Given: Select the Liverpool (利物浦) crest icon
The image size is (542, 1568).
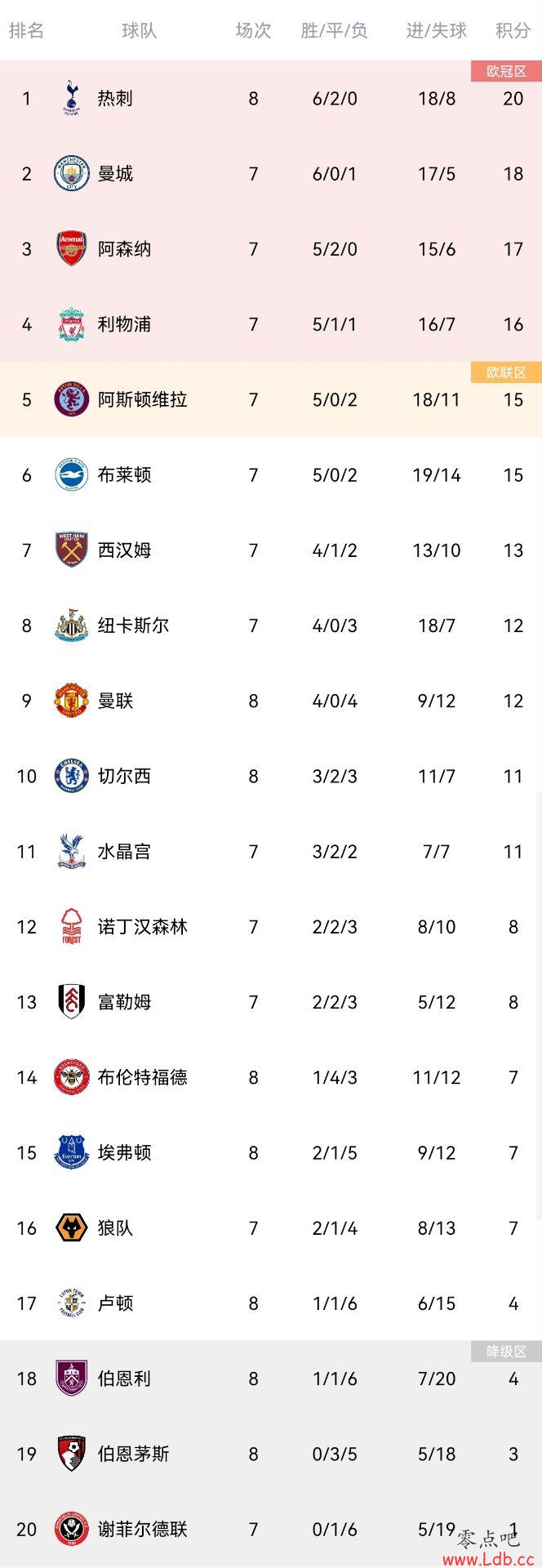Looking at the screenshot, I should click(71, 324).
